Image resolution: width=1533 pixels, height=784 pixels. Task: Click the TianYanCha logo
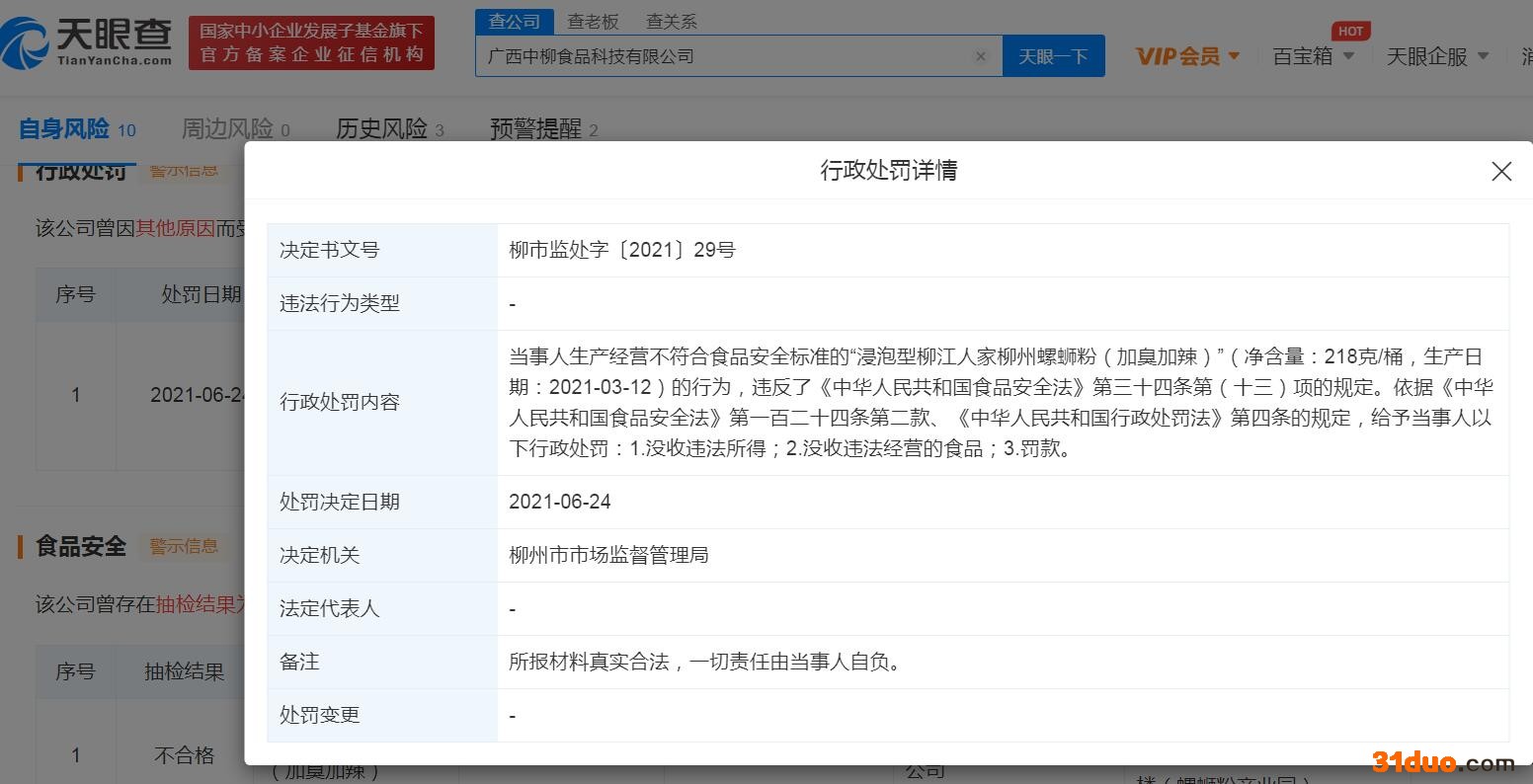pyautogui.click(x=87, y=43)
